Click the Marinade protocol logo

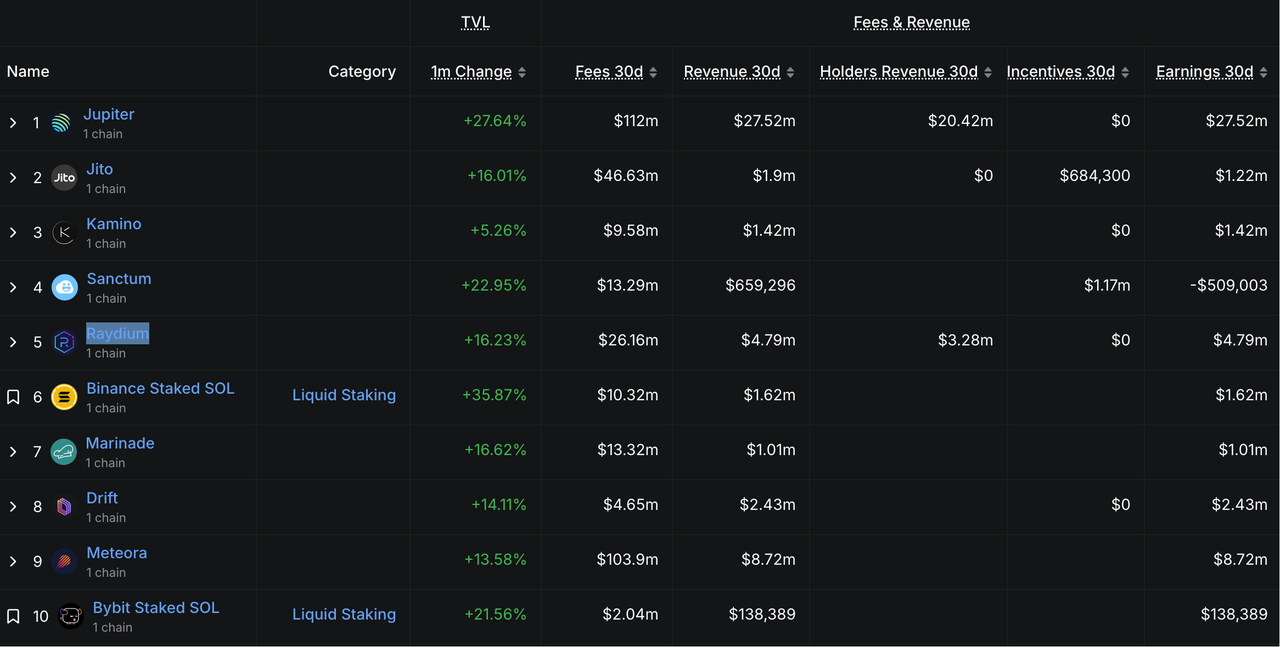[63, 452]
